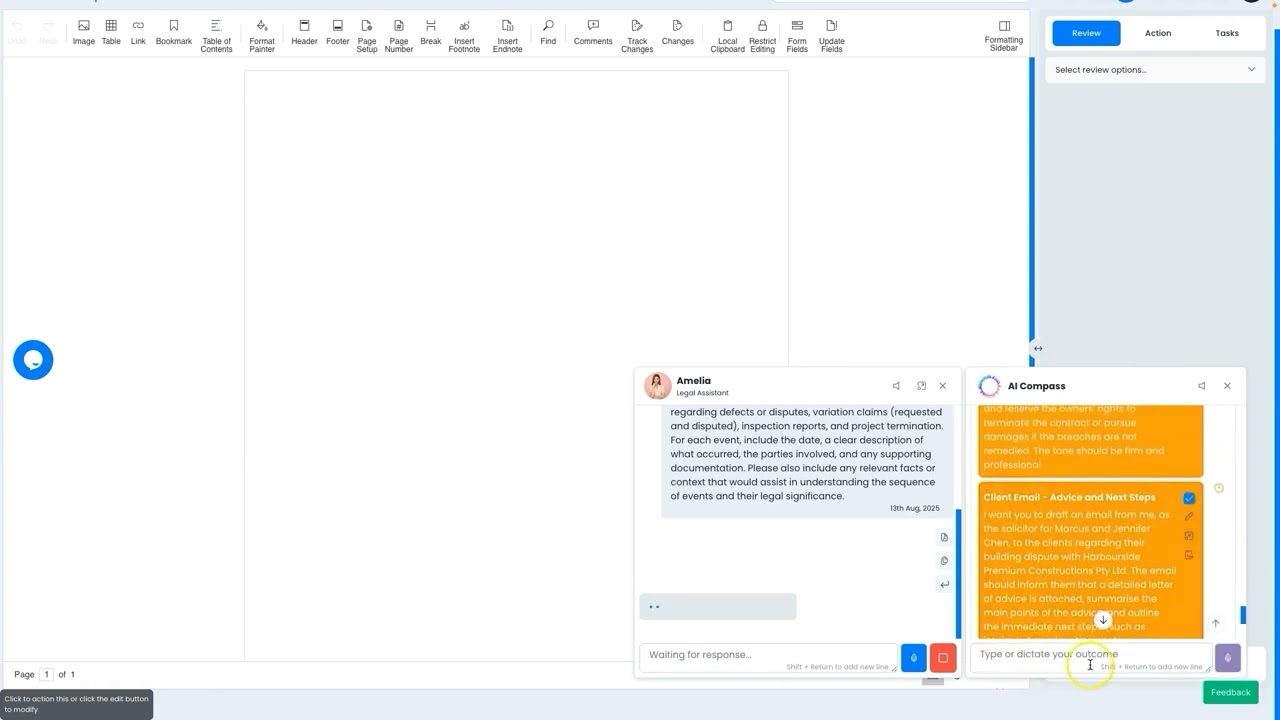Toggle the Formatting Sidebar

1004,36
